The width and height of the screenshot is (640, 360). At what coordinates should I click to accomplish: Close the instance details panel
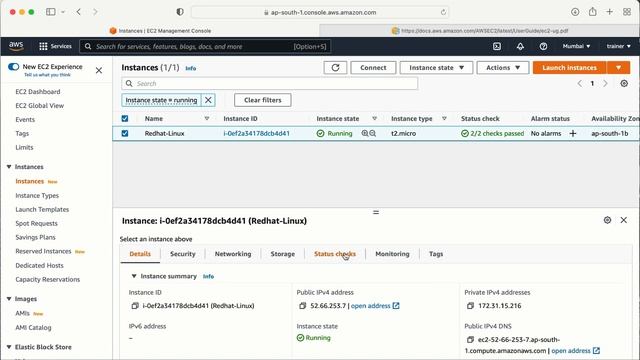point(624,220)
